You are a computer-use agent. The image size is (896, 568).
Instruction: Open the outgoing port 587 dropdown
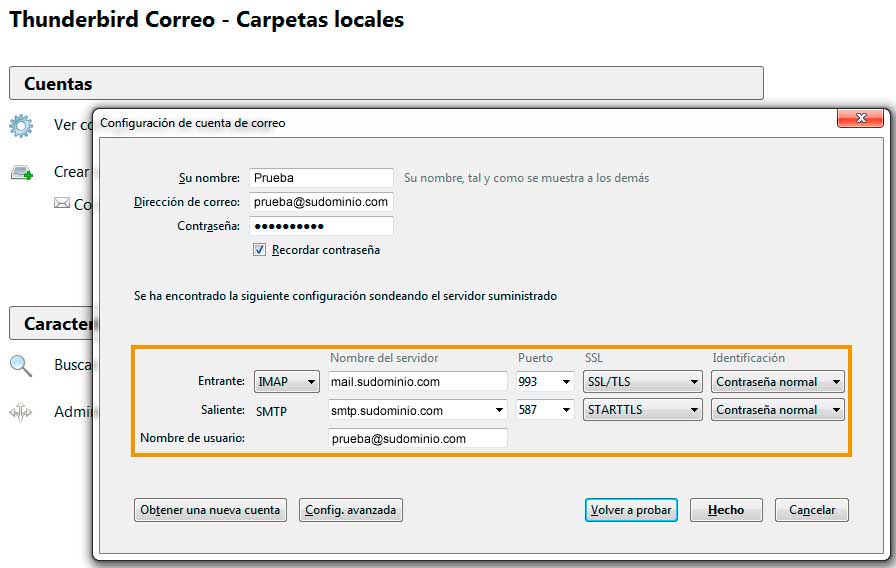coord(566,410)
